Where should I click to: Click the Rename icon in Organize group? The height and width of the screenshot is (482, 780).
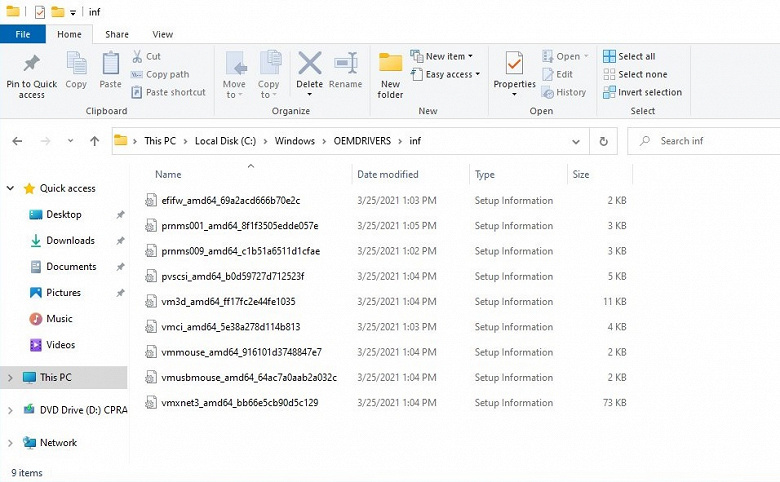[x=346, y=65]
